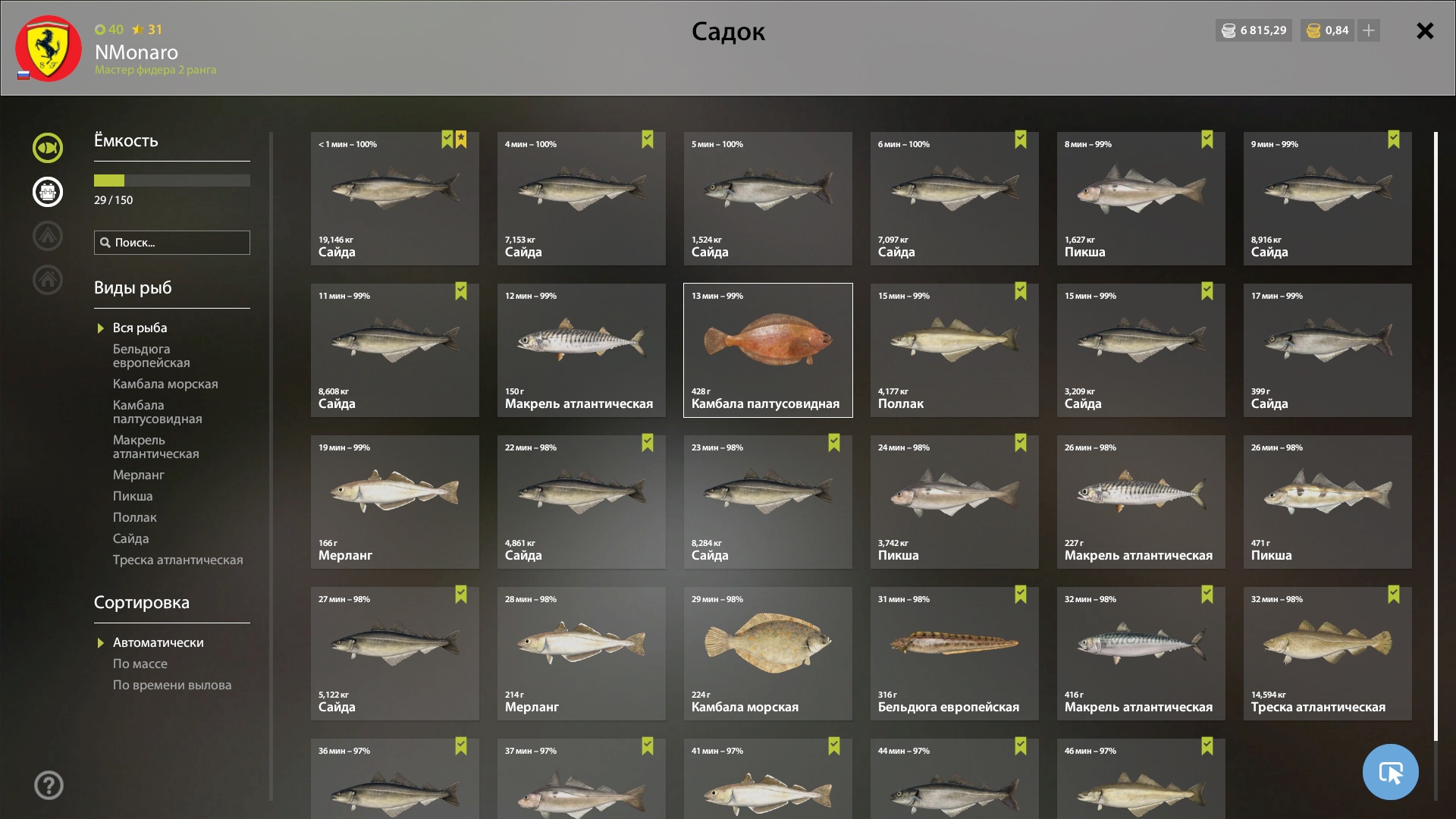This screenshot has width=1456, height=819.
Task: Click the capacity progress bar
Action: pos(172,180)
